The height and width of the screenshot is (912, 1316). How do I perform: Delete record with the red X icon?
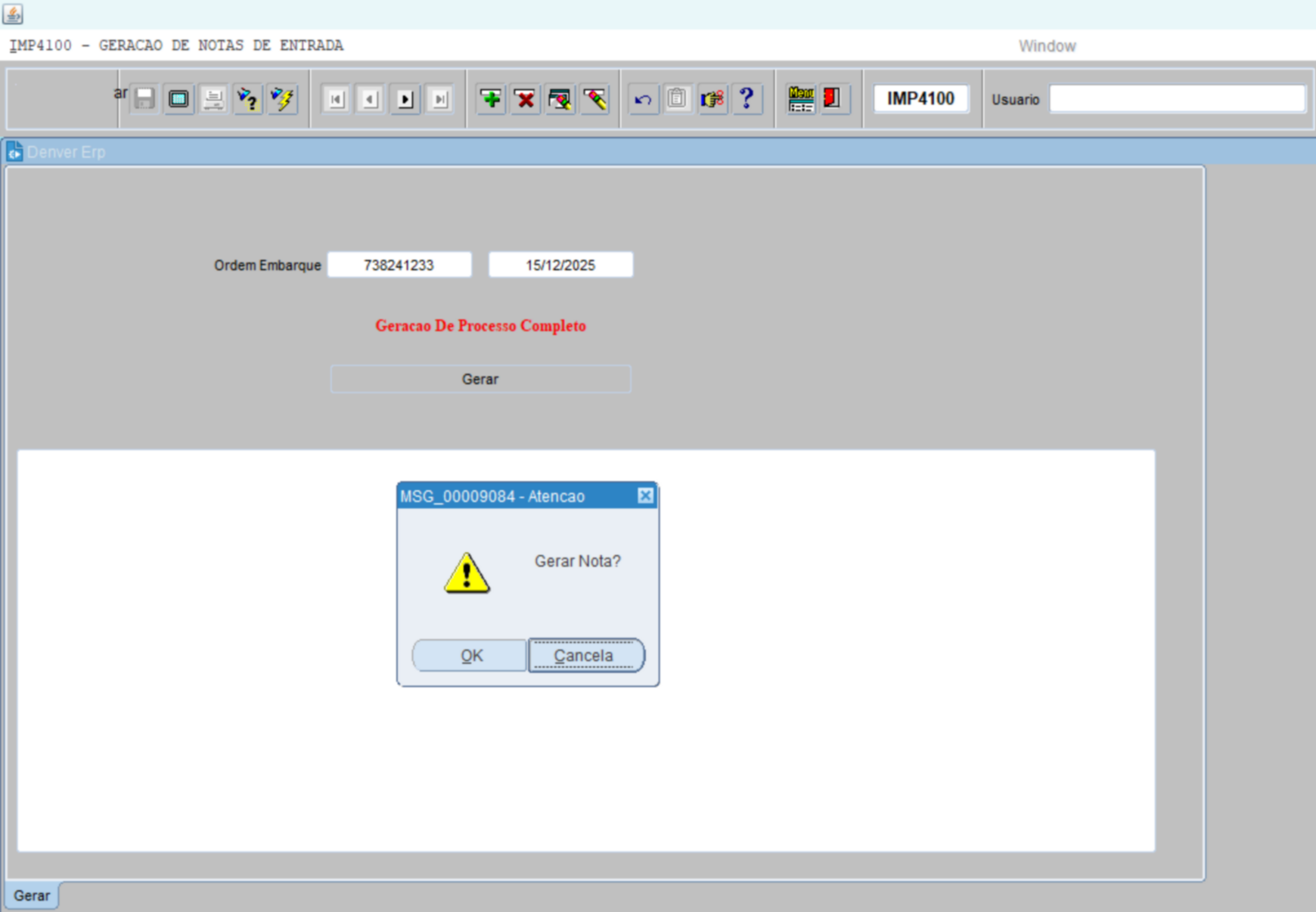525,99
